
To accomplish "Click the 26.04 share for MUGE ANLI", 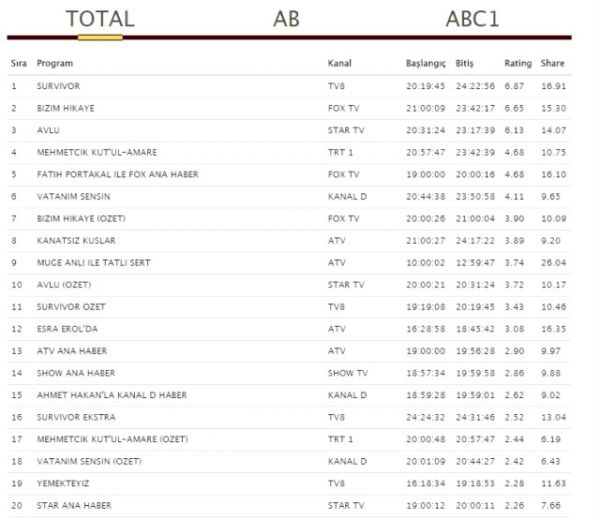I will click(553, 263).
